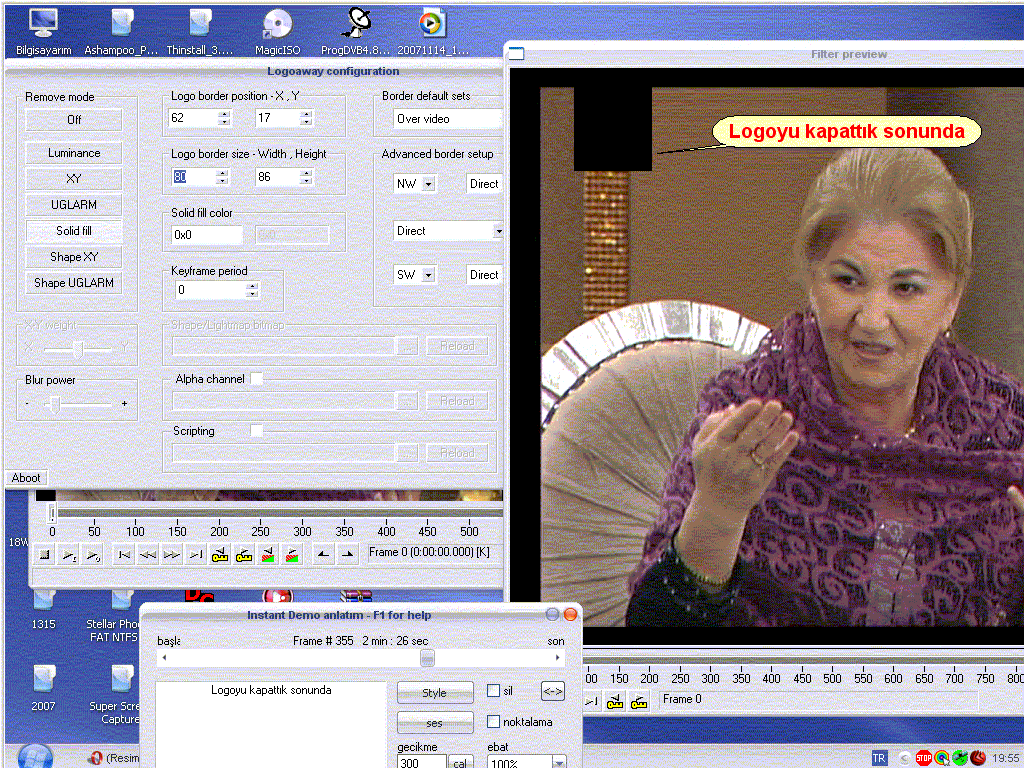
Task: Open Bilgisayarım desktop icon
Action: point(44,31)
